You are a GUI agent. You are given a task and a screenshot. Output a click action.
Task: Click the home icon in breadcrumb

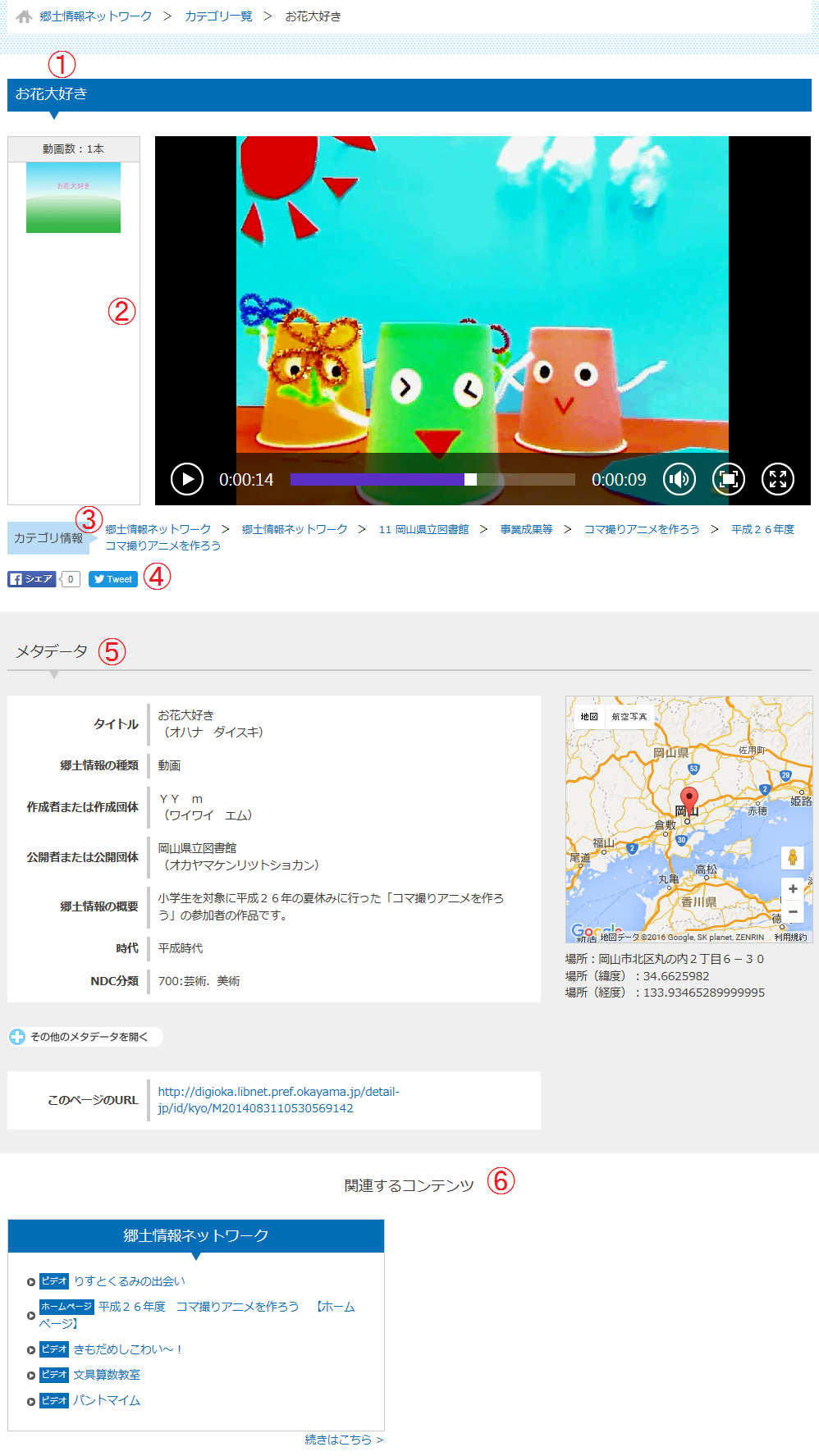(x=25, y=16)
